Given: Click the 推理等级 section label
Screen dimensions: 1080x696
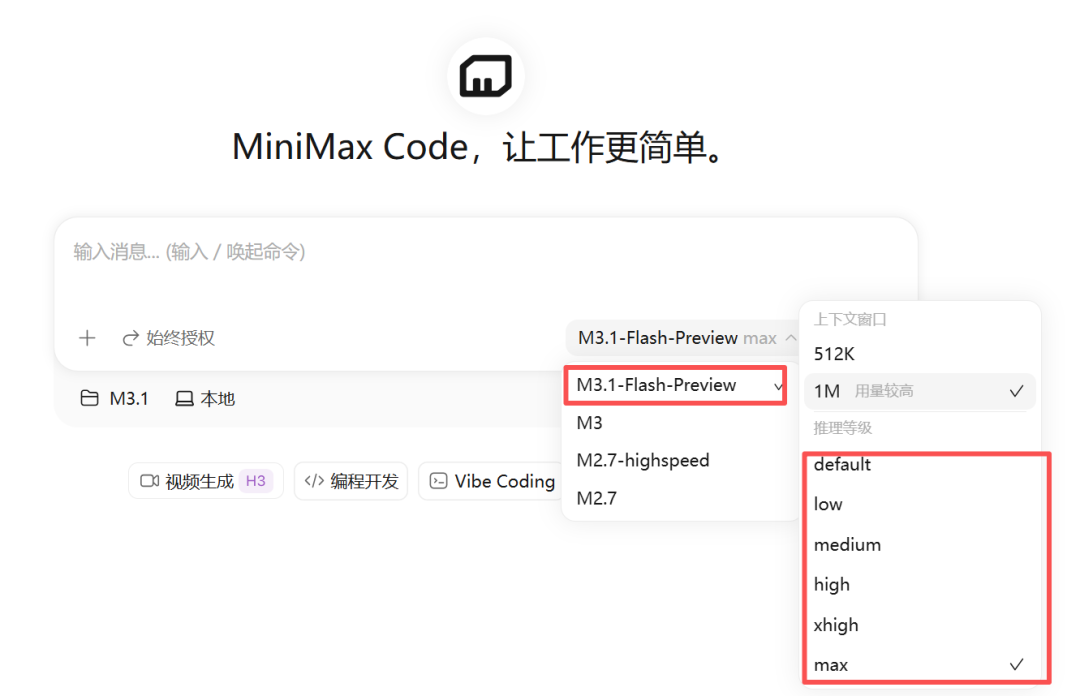Looking at the screenshot, I should pos(842,428).
